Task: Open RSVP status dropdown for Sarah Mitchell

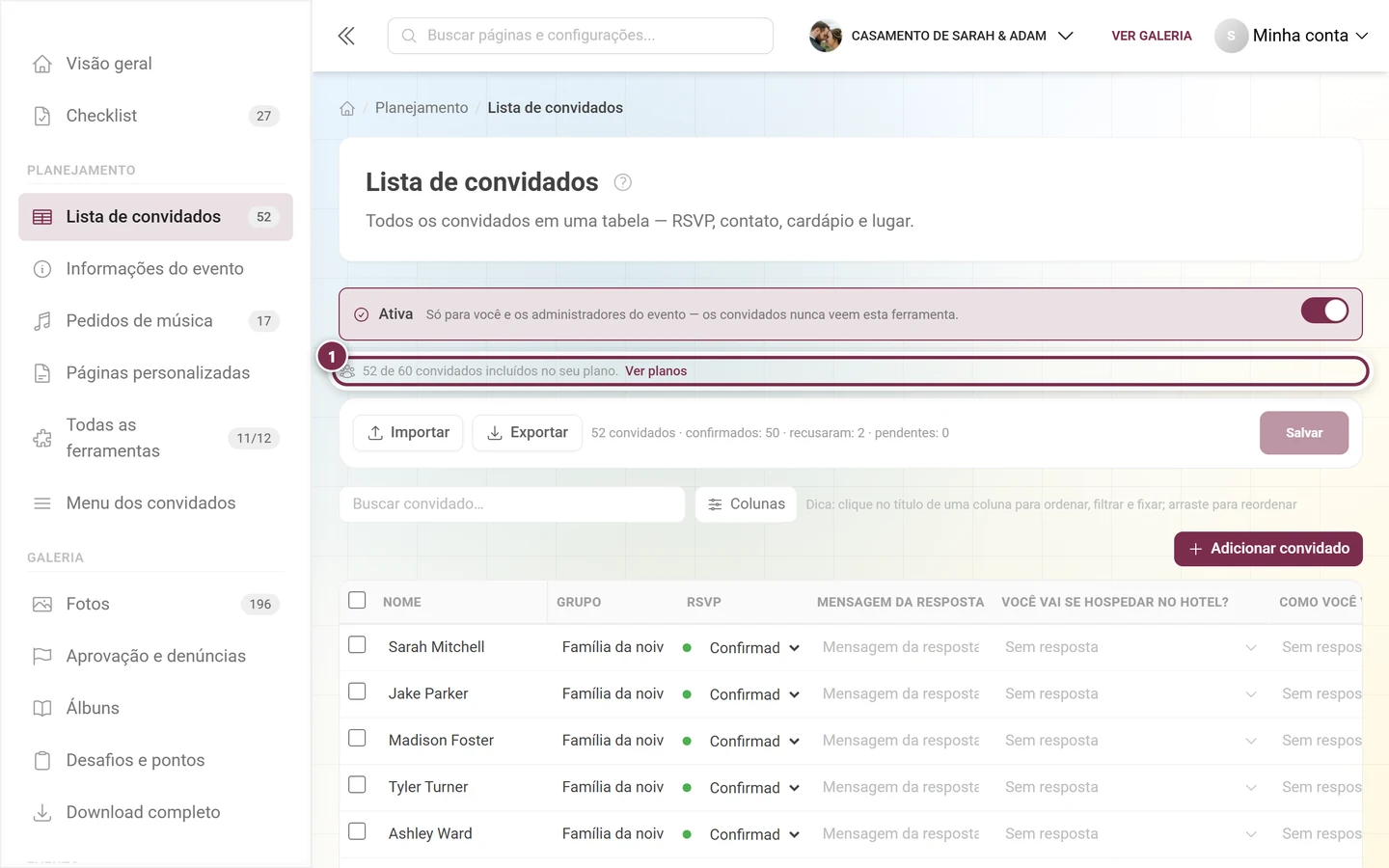Action: tap(754, 648)
